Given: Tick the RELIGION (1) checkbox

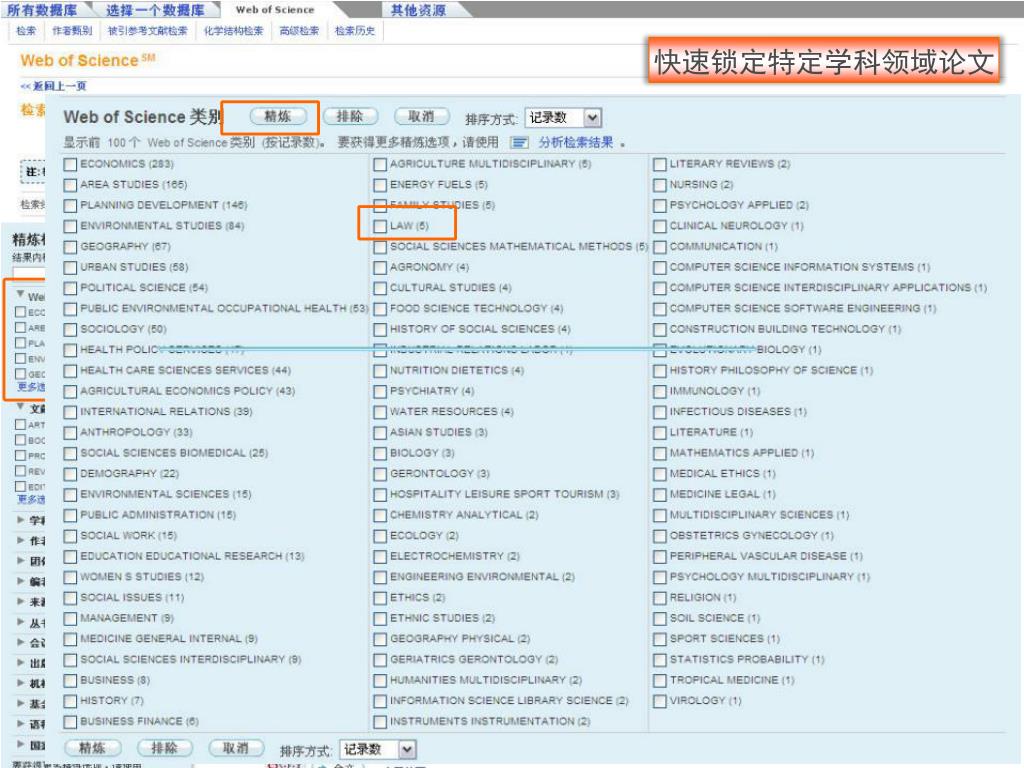Looking at the screenshot, I should click(660, 598).
